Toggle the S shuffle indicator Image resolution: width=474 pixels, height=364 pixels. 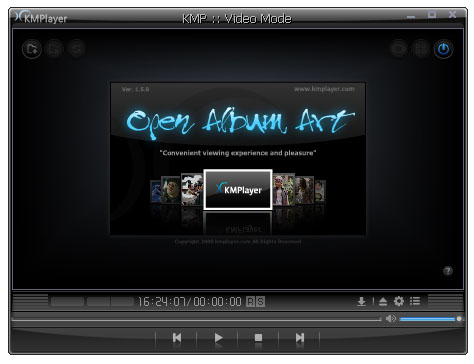pyautogui.click(x=261, y=302)
